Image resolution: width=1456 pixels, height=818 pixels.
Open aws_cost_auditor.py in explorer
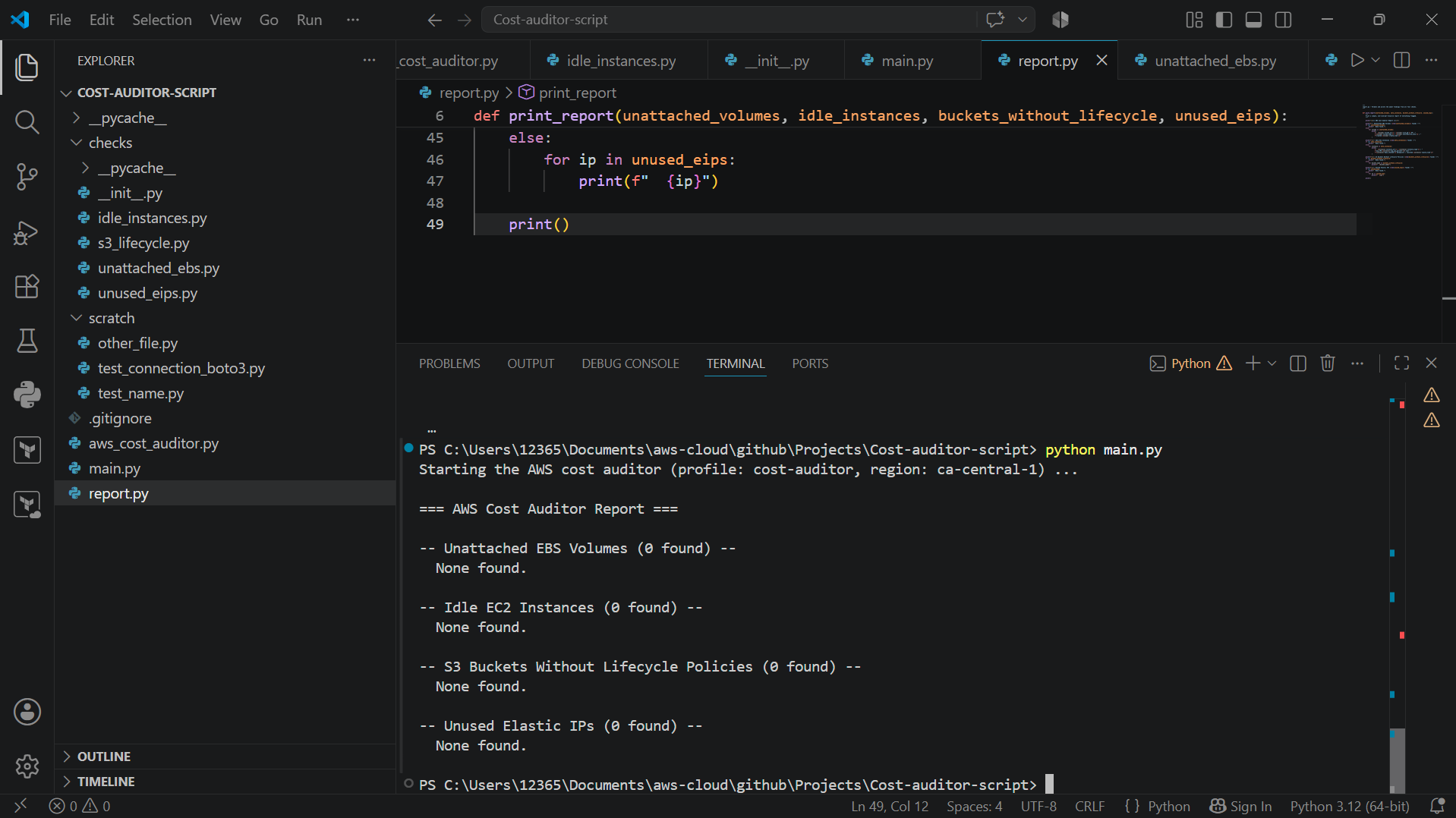tap(153, 443)
